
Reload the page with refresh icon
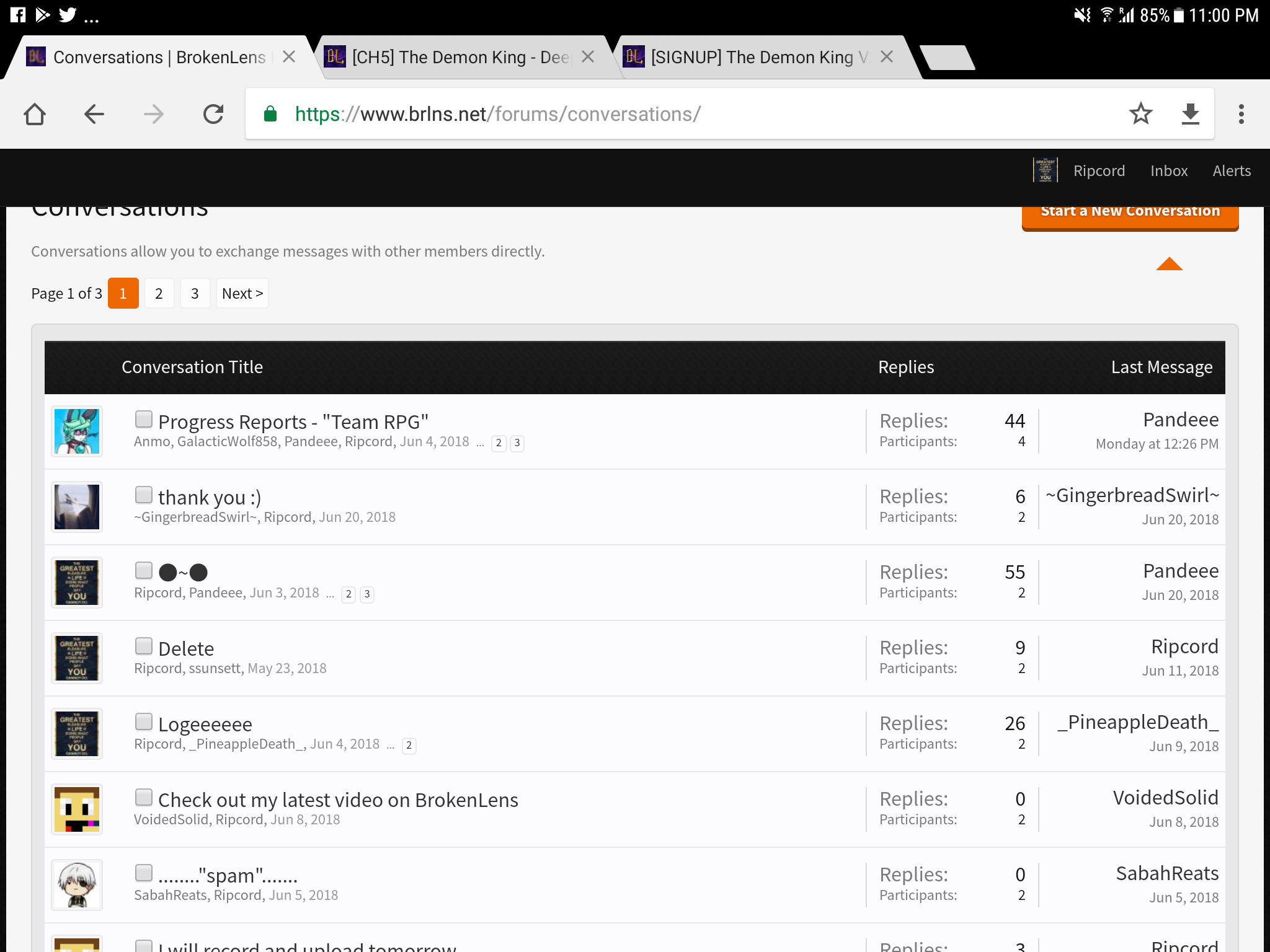(213, 114)
